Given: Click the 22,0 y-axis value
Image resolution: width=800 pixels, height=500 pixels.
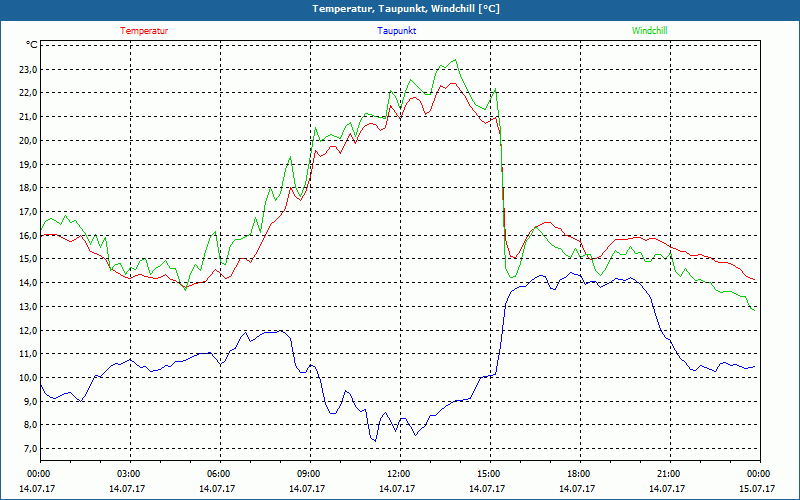Looking at the screenshot, I should pos(29,93).
